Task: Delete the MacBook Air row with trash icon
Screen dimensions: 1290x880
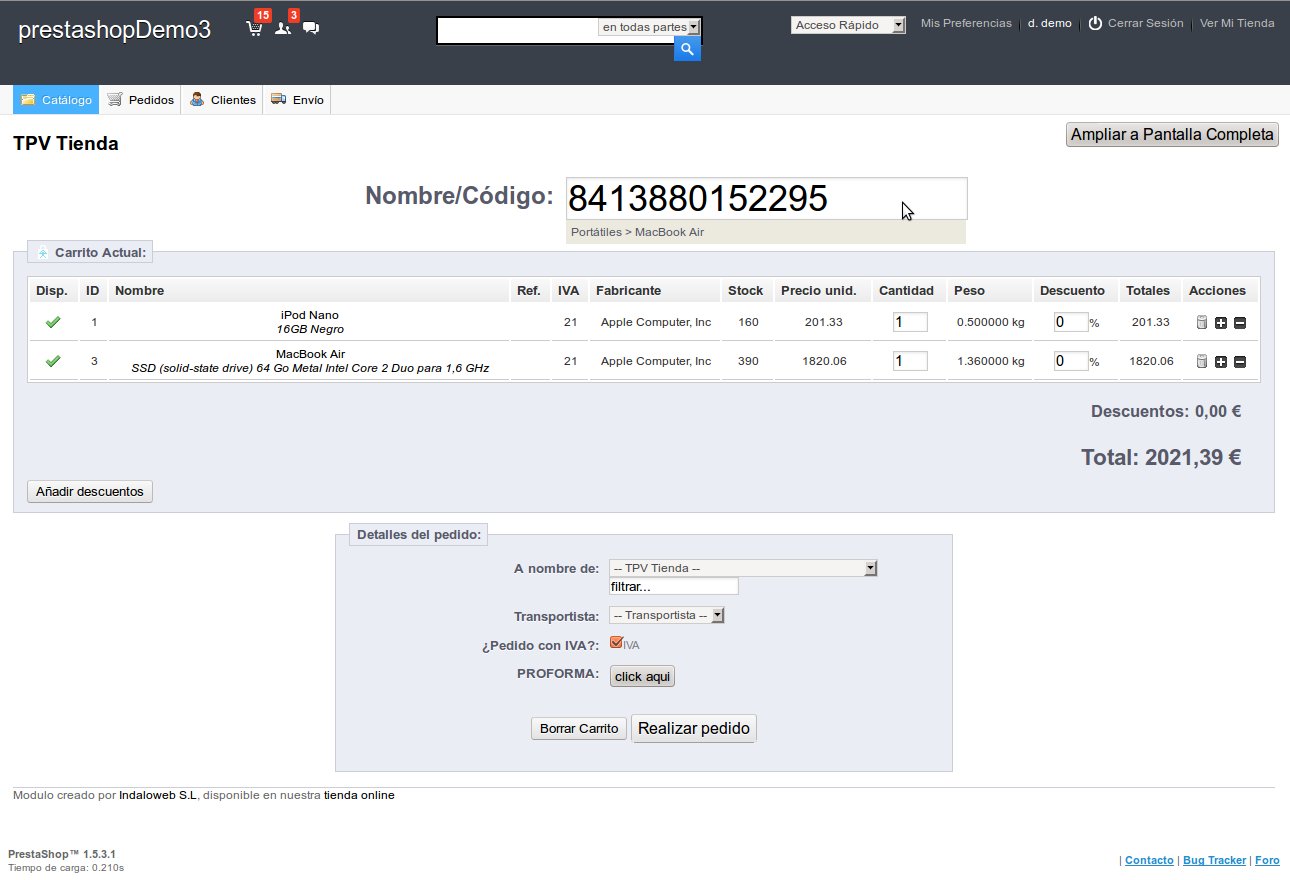Action: [1202, 361]
